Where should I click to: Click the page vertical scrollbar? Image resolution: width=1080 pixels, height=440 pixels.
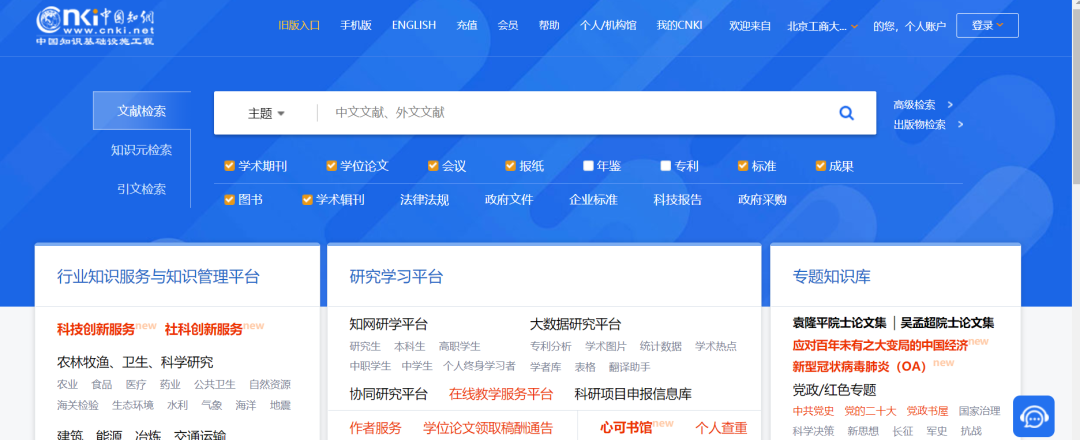(x=1075, y=96)
